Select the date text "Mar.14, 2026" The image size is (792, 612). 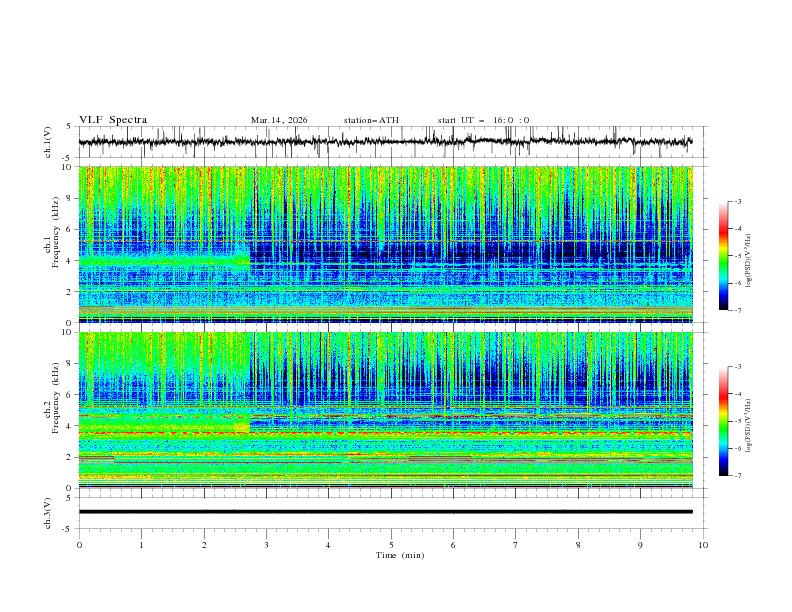click(x=279, y=120)
